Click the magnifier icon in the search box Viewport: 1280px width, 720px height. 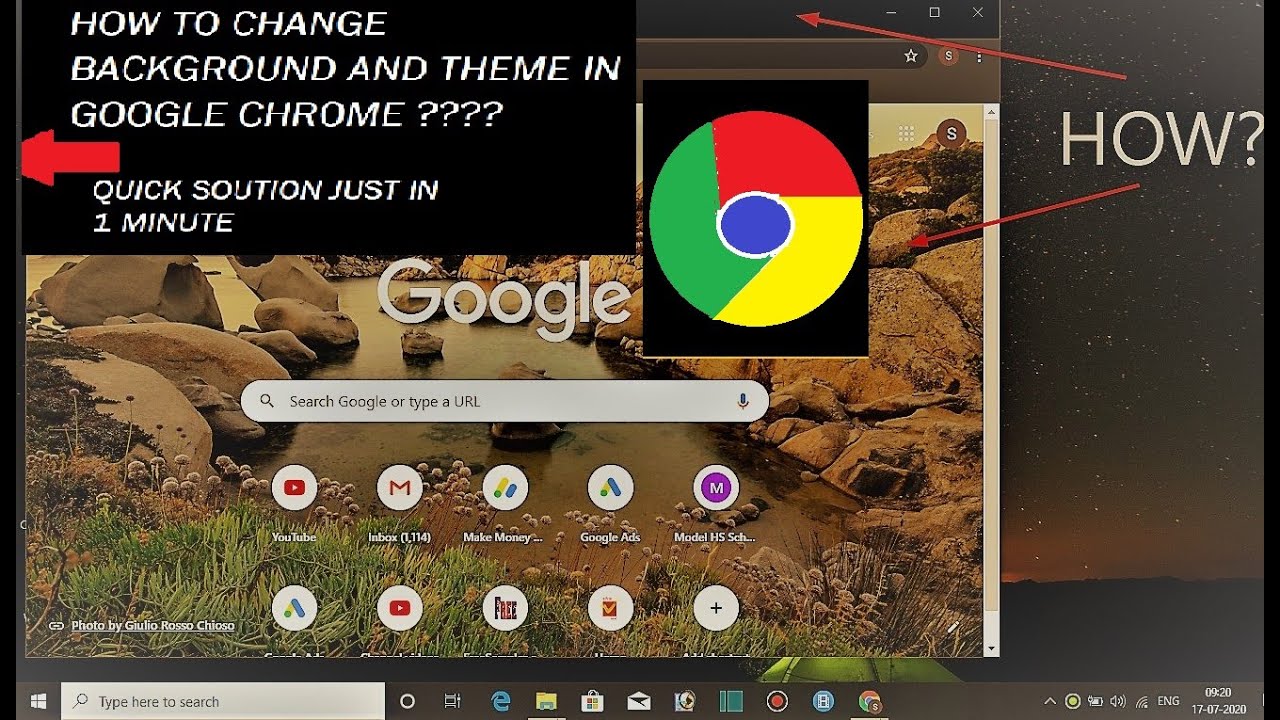click(267, 401)
